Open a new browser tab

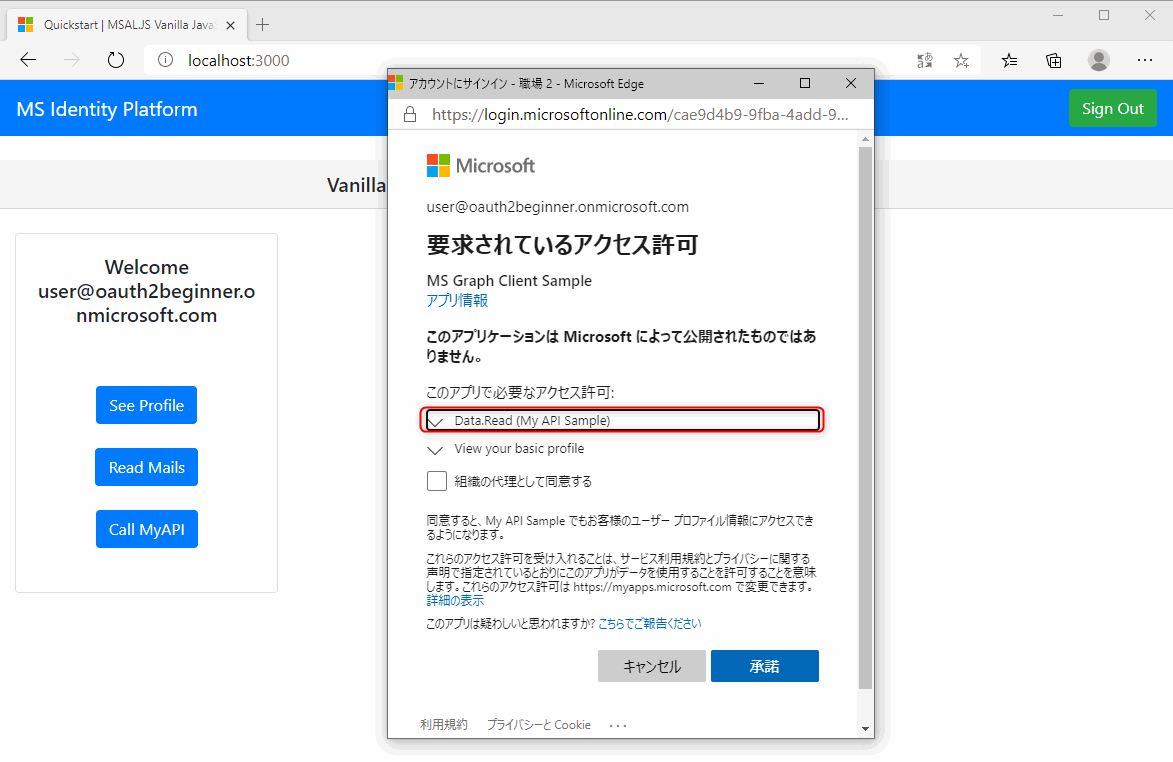tap(263, 25)
